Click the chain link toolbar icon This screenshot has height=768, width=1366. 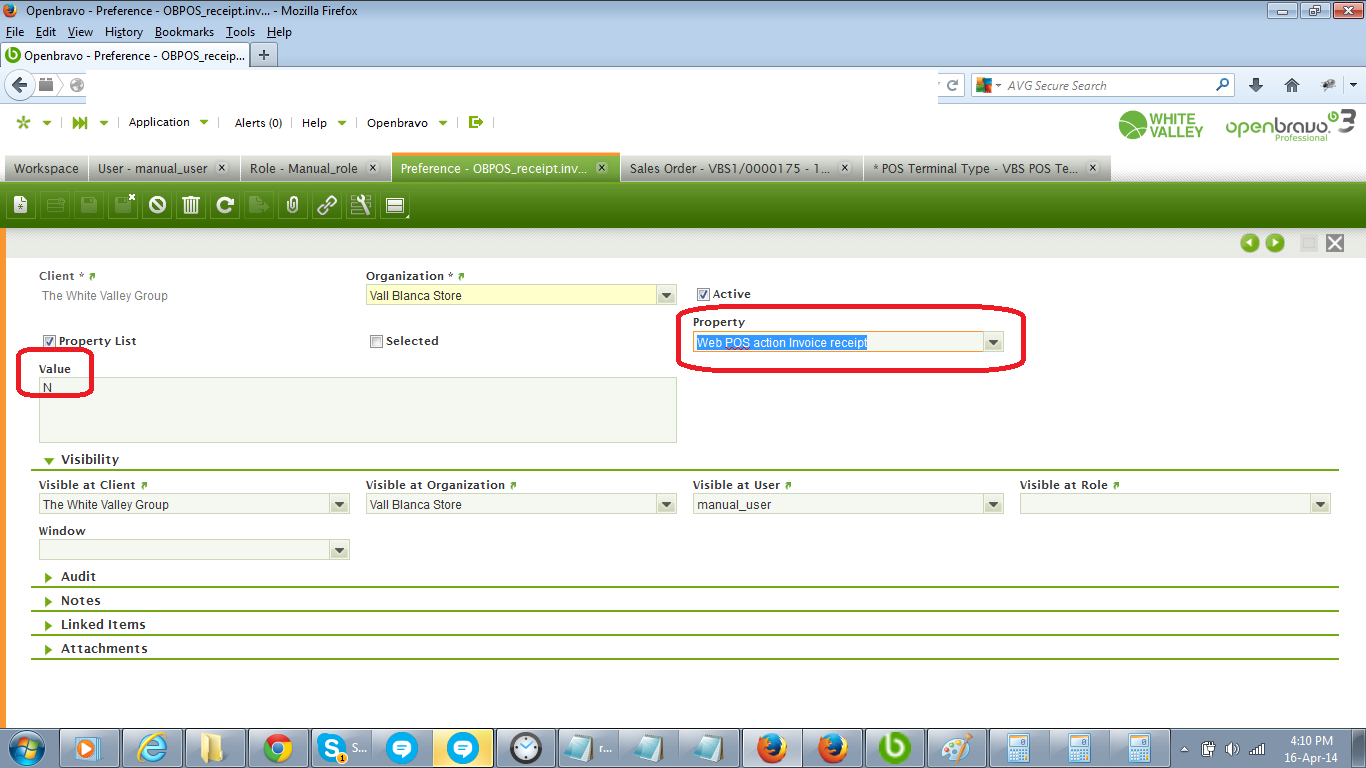tap(327, 205)
